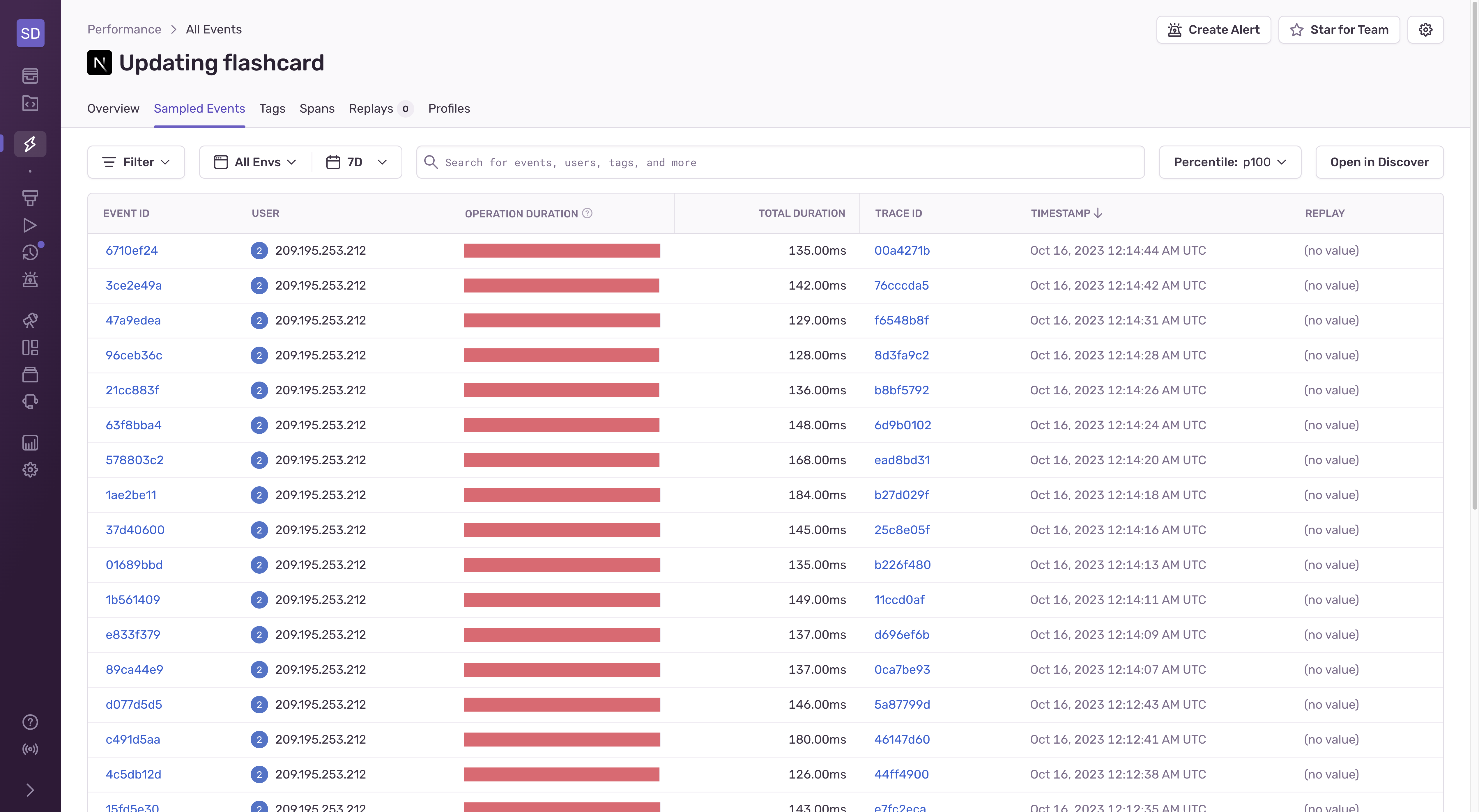1479x812 pixels.
Task: Click the SD organization avatar
Action: [31, 33]
